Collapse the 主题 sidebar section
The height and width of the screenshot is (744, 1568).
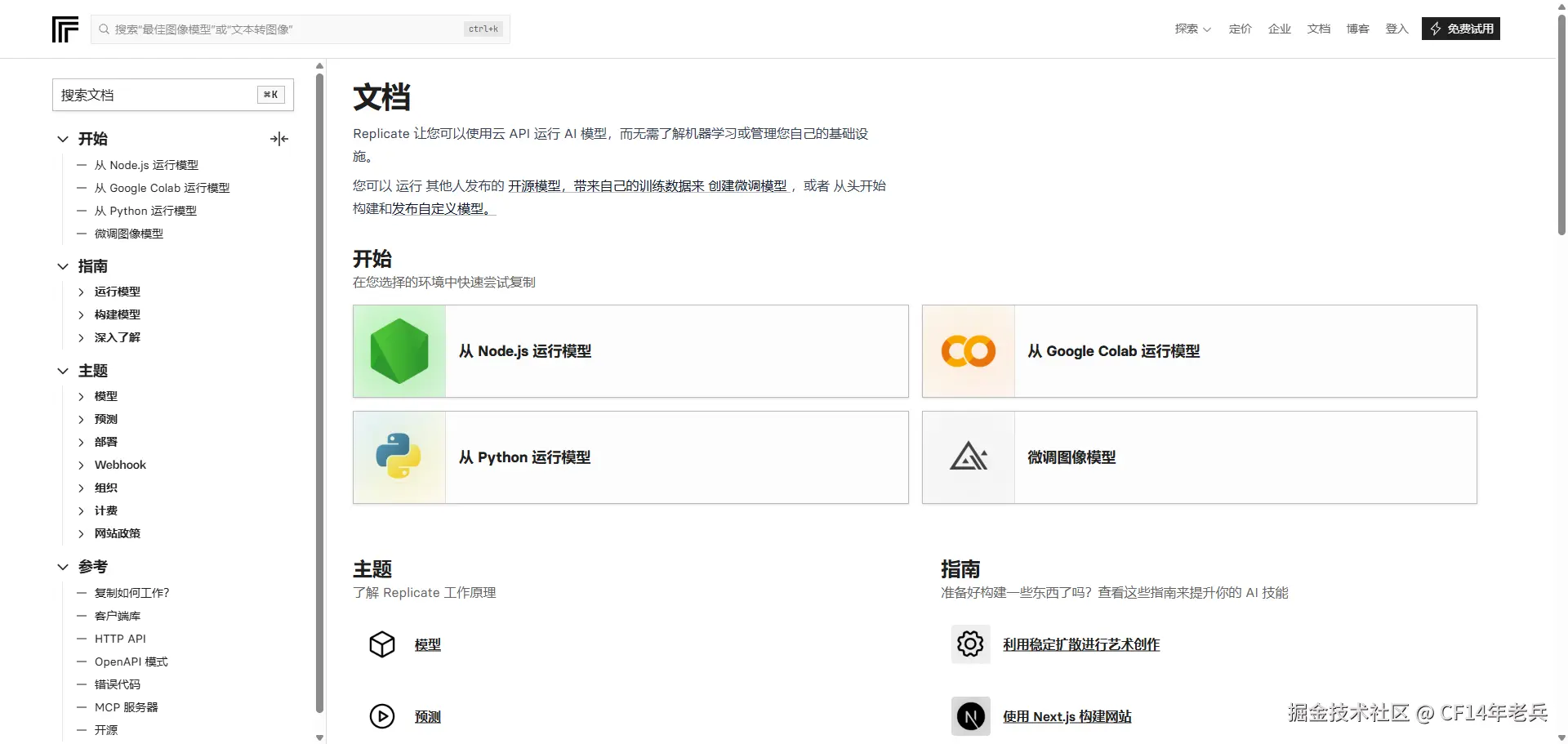click(63, 371)
